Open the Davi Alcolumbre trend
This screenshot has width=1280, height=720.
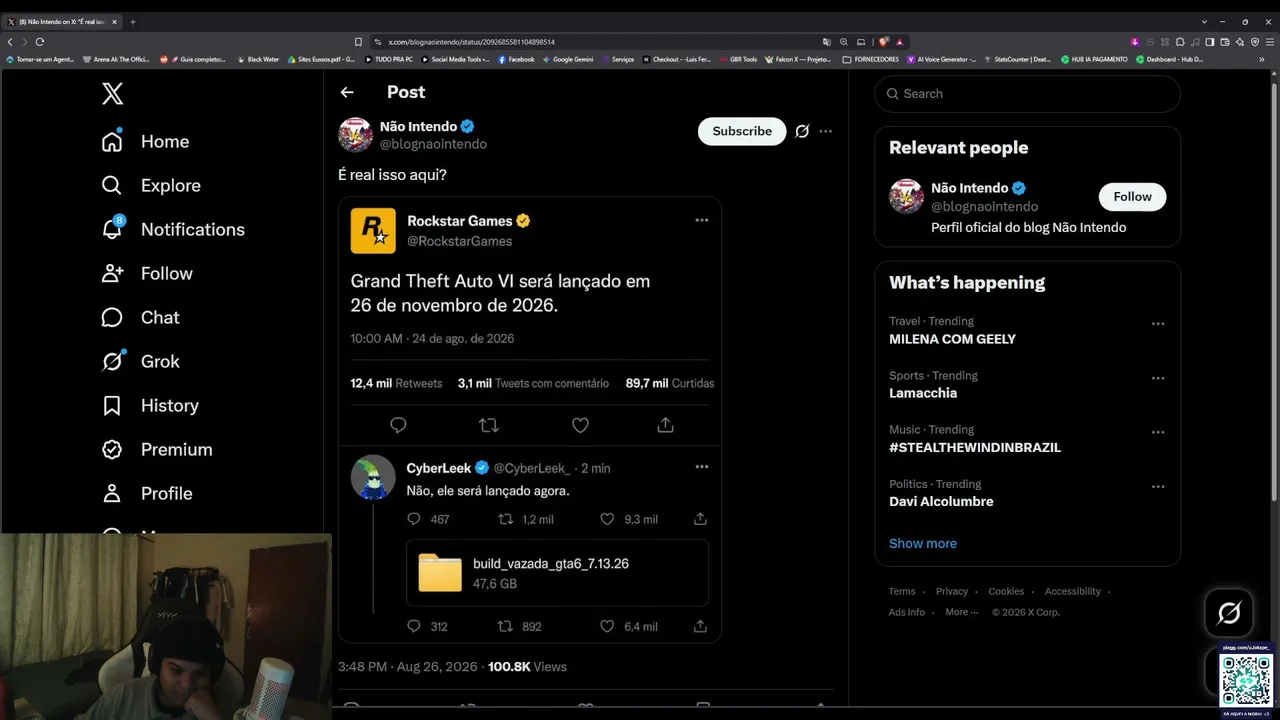point(941,501)
